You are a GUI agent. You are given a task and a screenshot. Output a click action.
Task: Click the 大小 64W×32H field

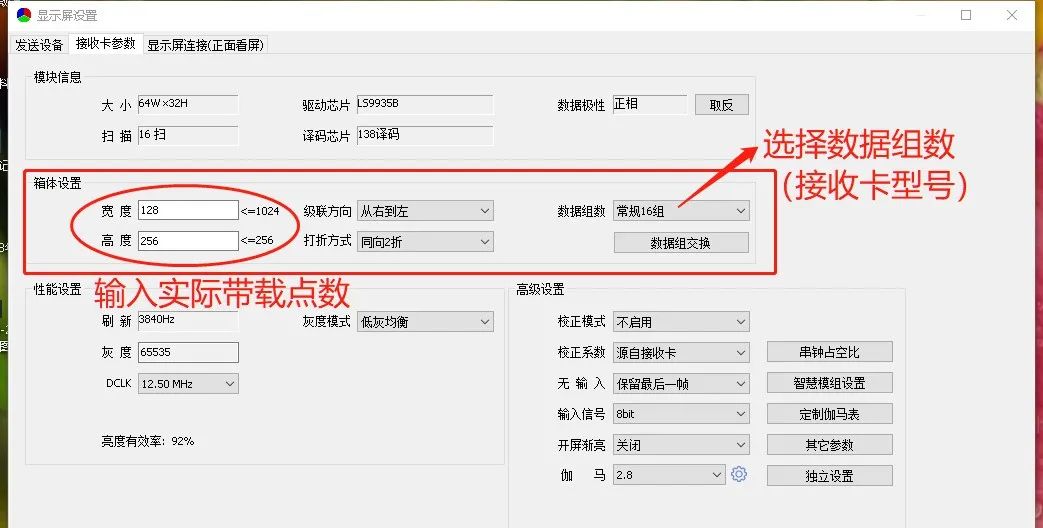click(x=188, y=104)
